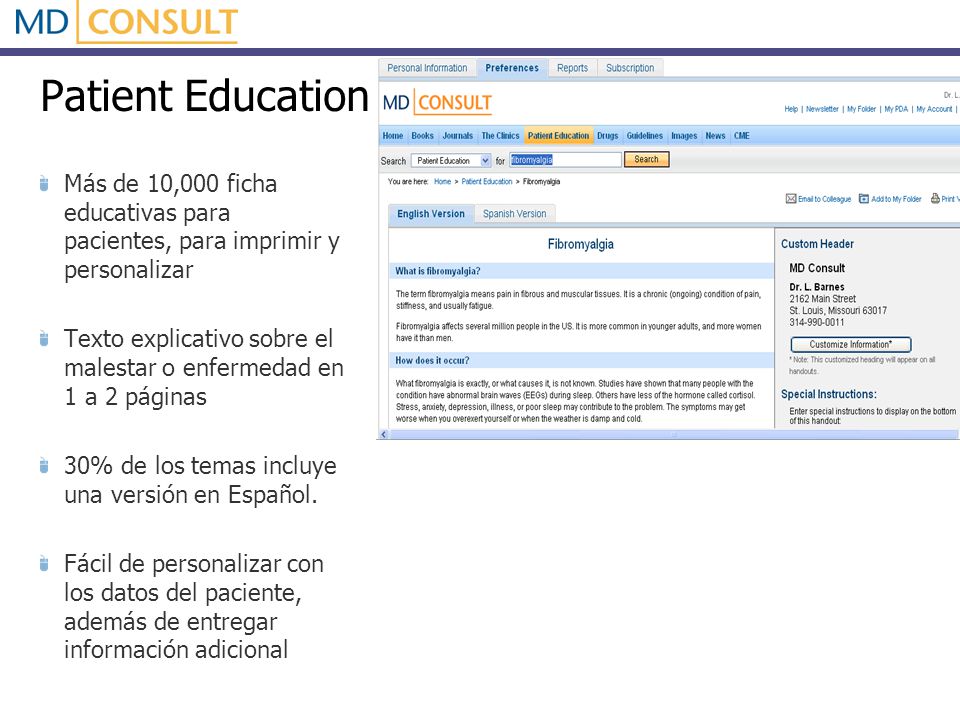Open Images in the navigation bar

(x=684, y=135)
